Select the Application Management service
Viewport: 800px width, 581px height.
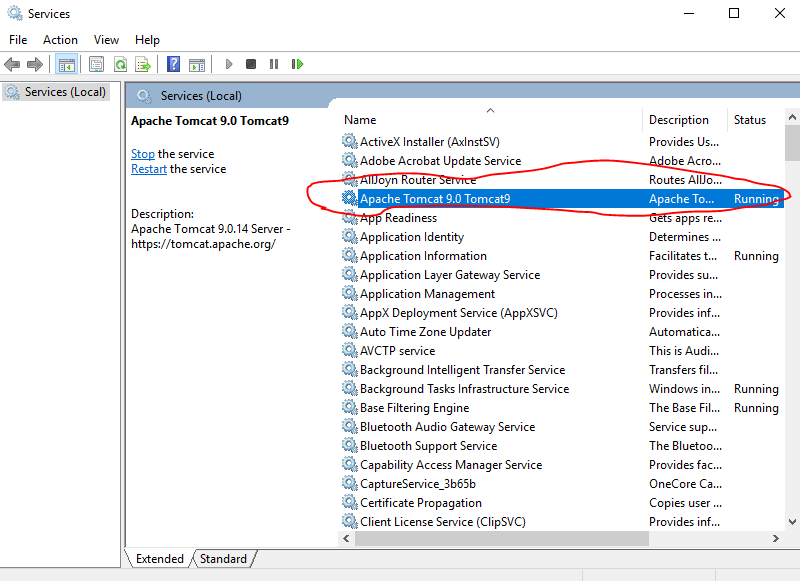[561, 294]
